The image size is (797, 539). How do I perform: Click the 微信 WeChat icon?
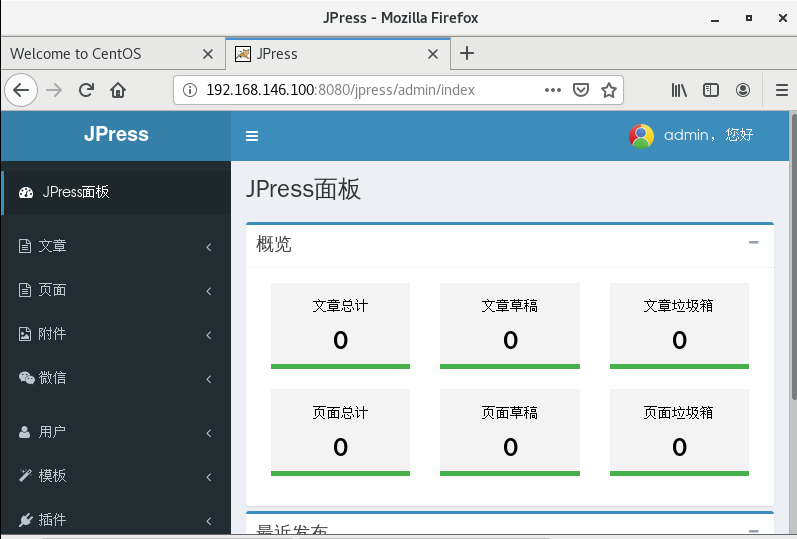[26, 377]
